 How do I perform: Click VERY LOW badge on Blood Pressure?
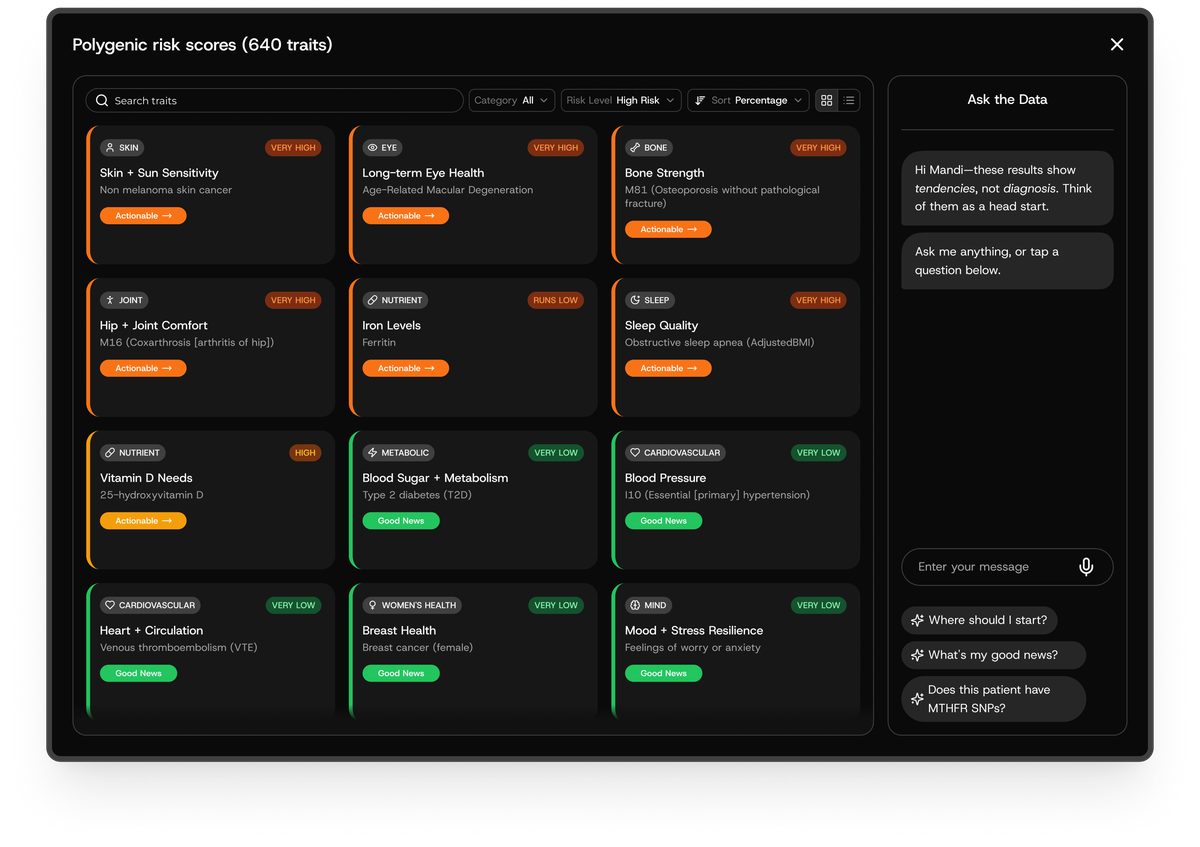pos(818,453)
